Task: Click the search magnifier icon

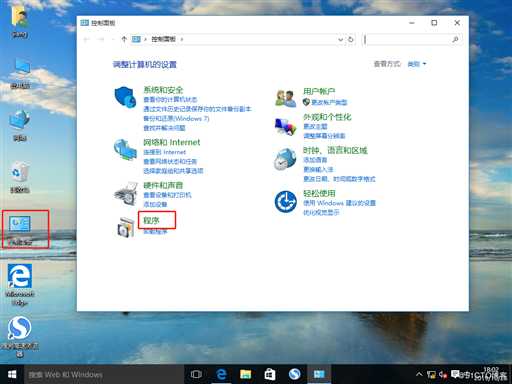Action: pos(455,39)
